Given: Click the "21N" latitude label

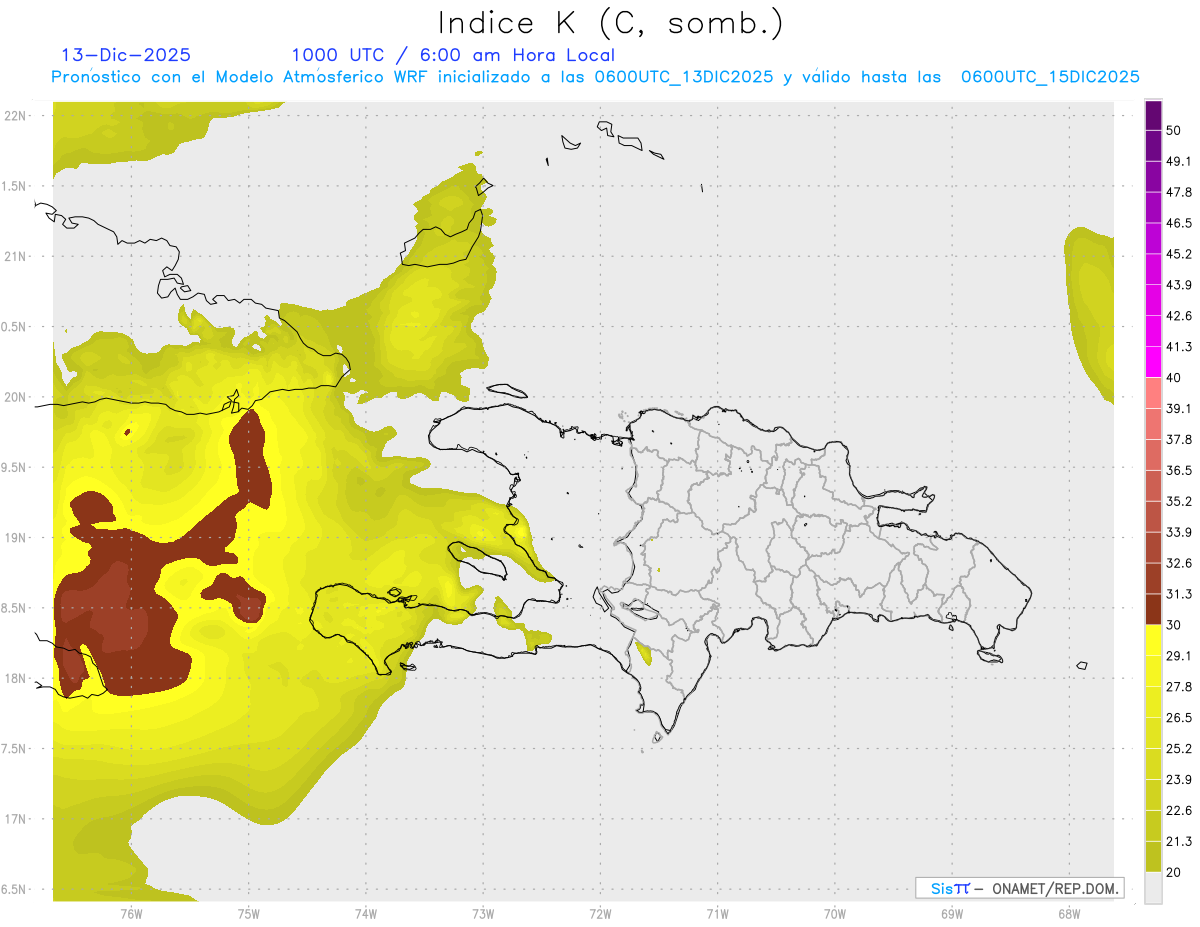Looking at the screenshot, I should pyautogui.click(x=14, y=256).
